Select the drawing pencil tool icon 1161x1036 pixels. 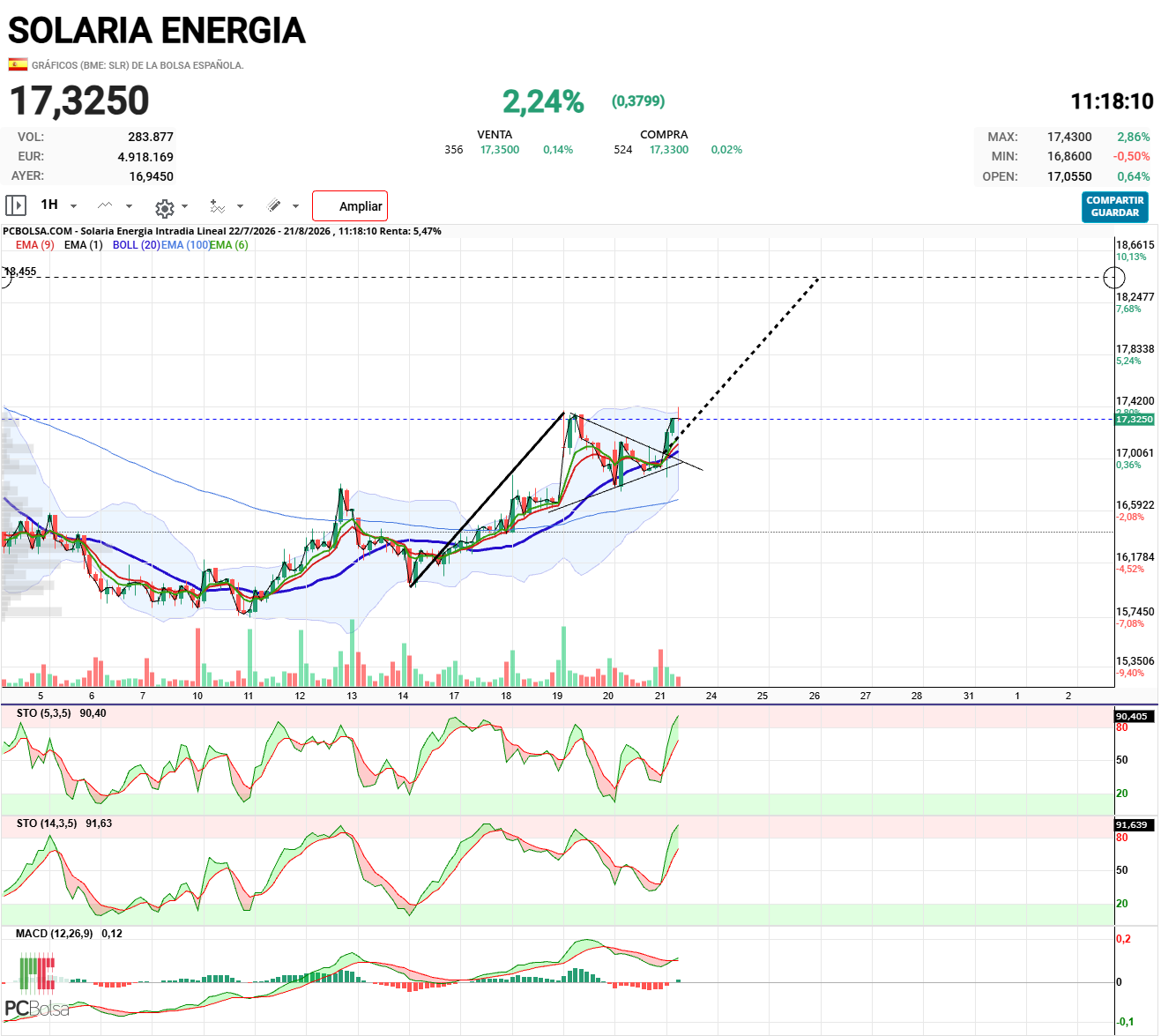pyautogui.click(x=274, y=205)
